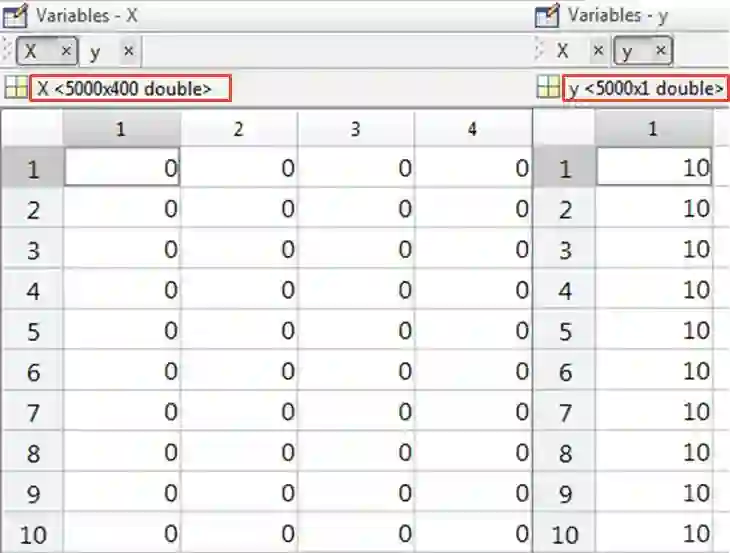Click cell row 10 column 2 in X table
The image size is (730, 553).
tap(239, 534)
